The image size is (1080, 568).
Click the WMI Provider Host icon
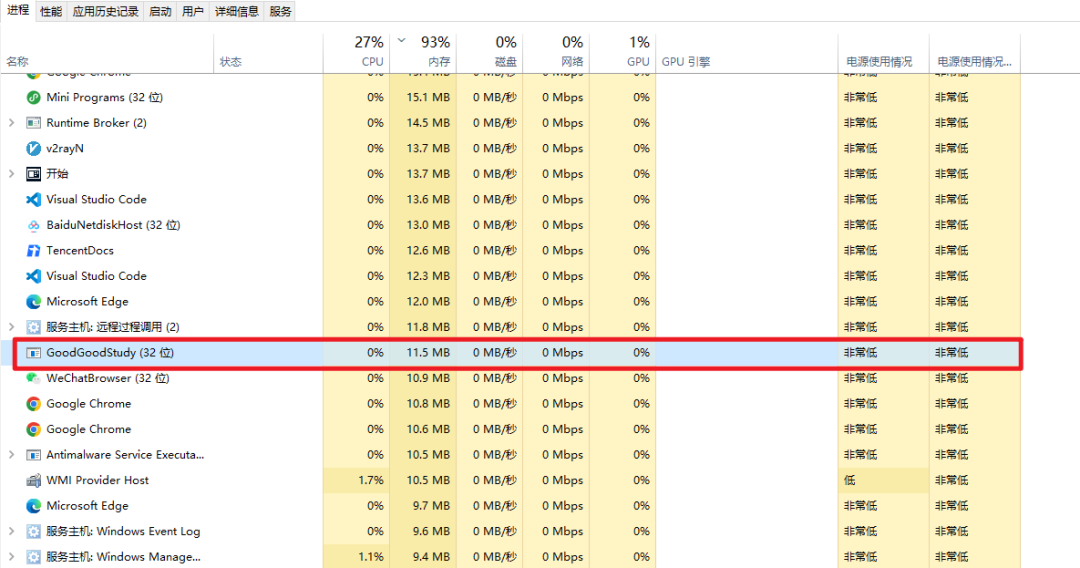coord(33,480)
